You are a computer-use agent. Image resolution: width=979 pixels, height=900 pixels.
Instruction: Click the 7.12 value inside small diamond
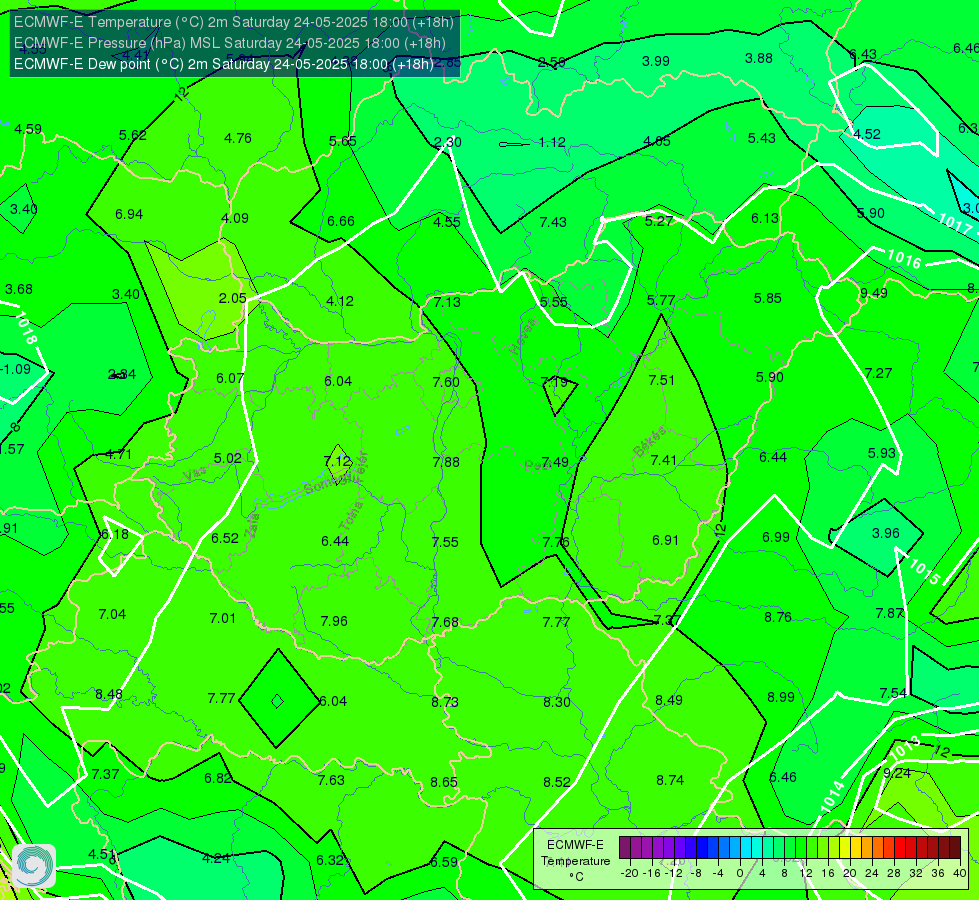point(338,461)
